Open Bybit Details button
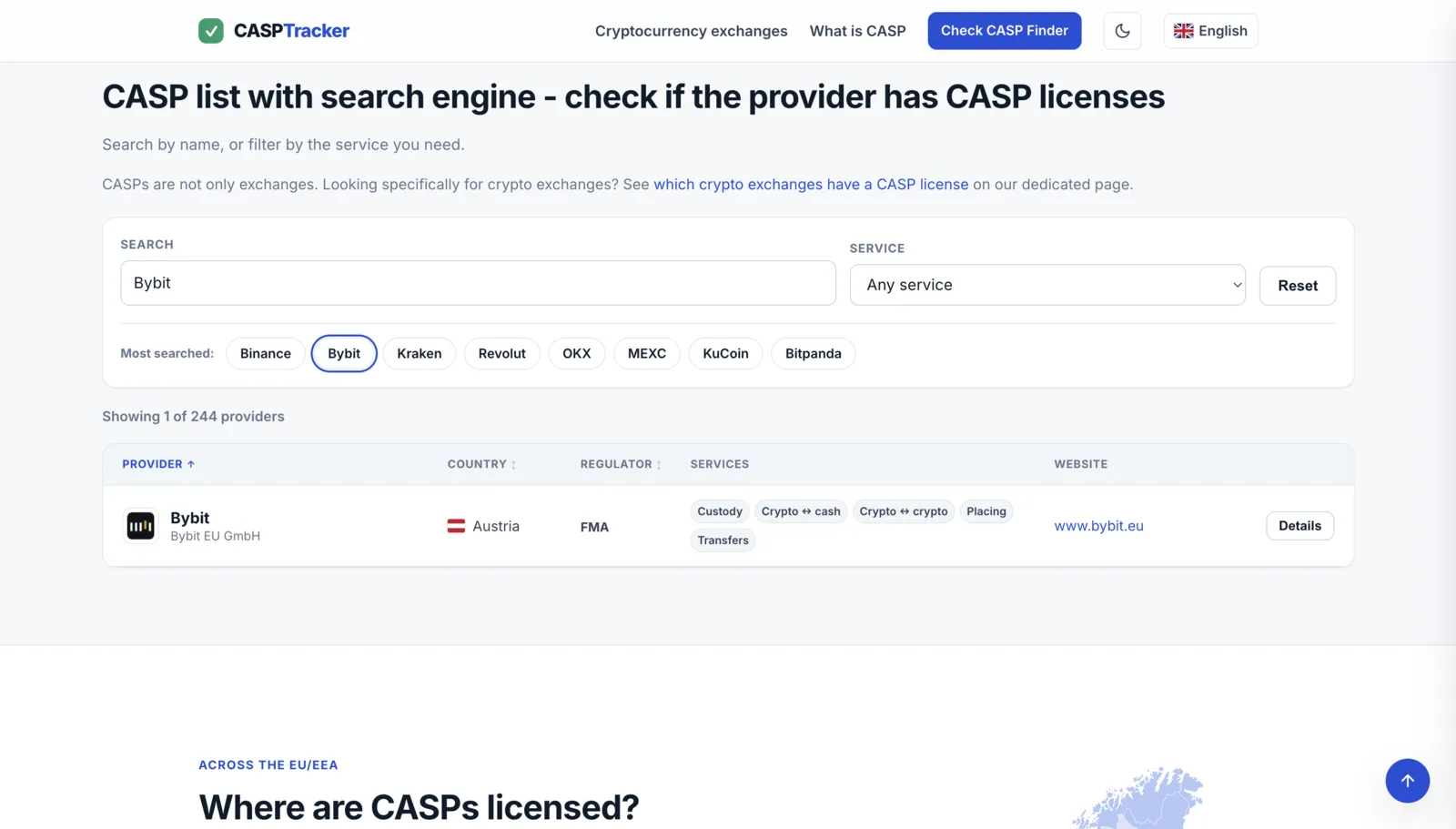The image size is (1456, 829). 1299,526
